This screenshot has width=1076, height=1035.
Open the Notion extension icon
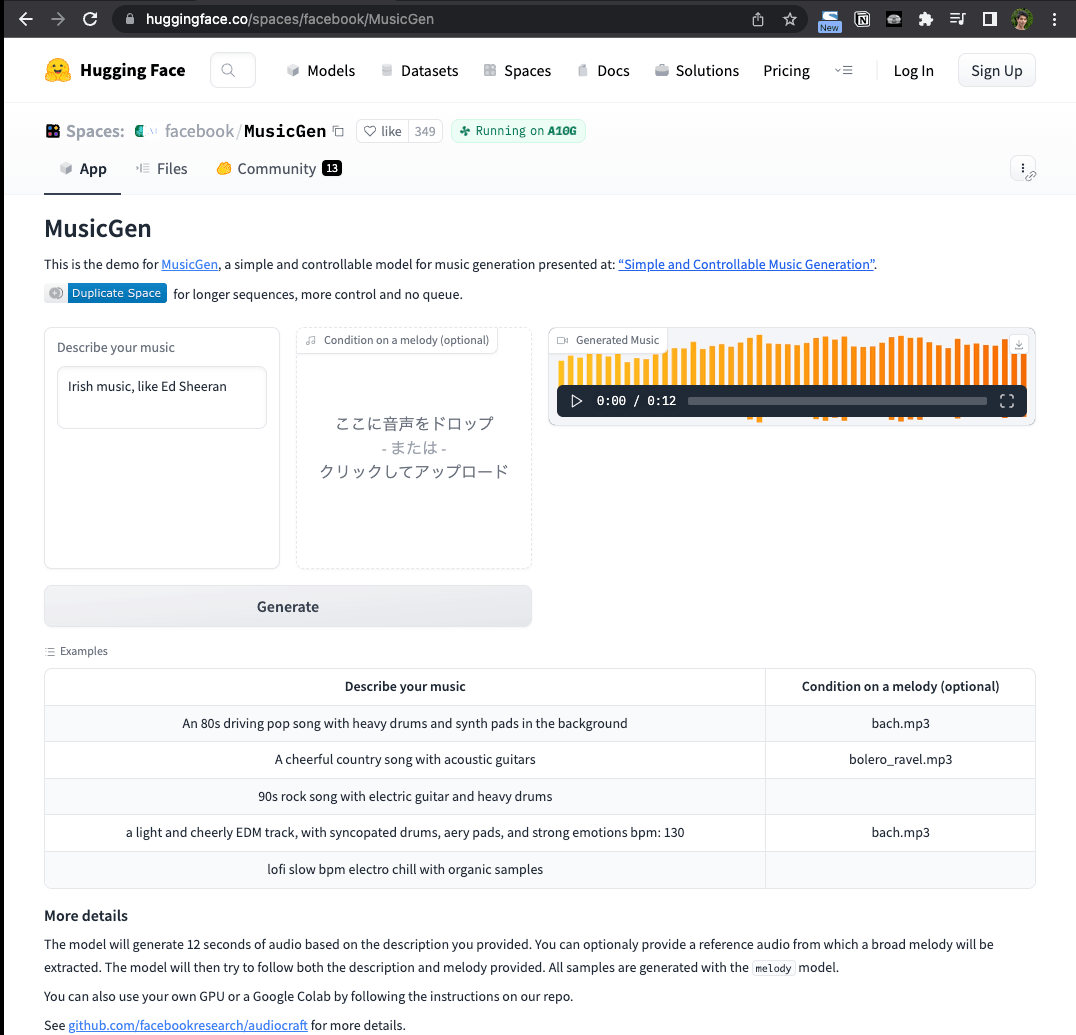(862, 19)
